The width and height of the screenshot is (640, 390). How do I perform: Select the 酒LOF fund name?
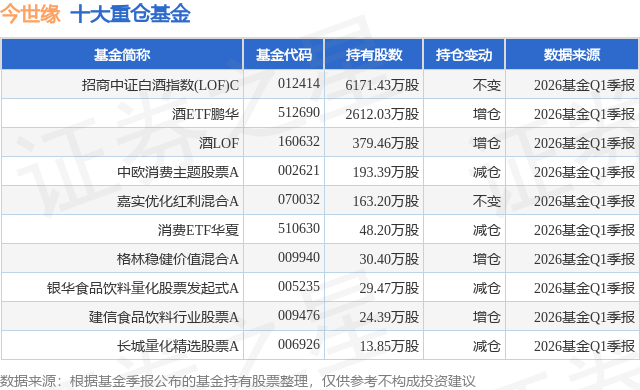tap(219, 143)
